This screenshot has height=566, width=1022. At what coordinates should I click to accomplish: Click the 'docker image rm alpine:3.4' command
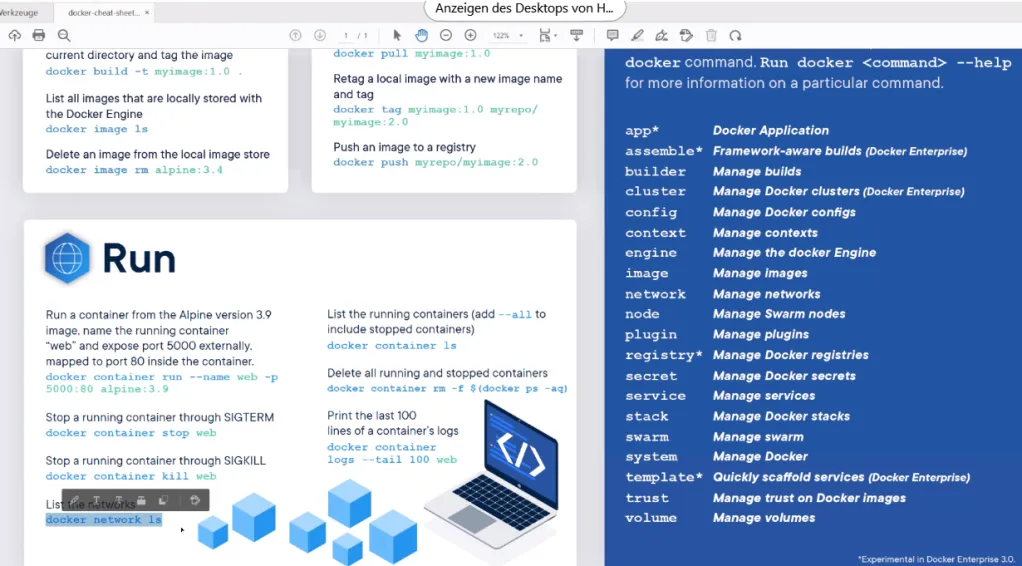pos(134,170)
